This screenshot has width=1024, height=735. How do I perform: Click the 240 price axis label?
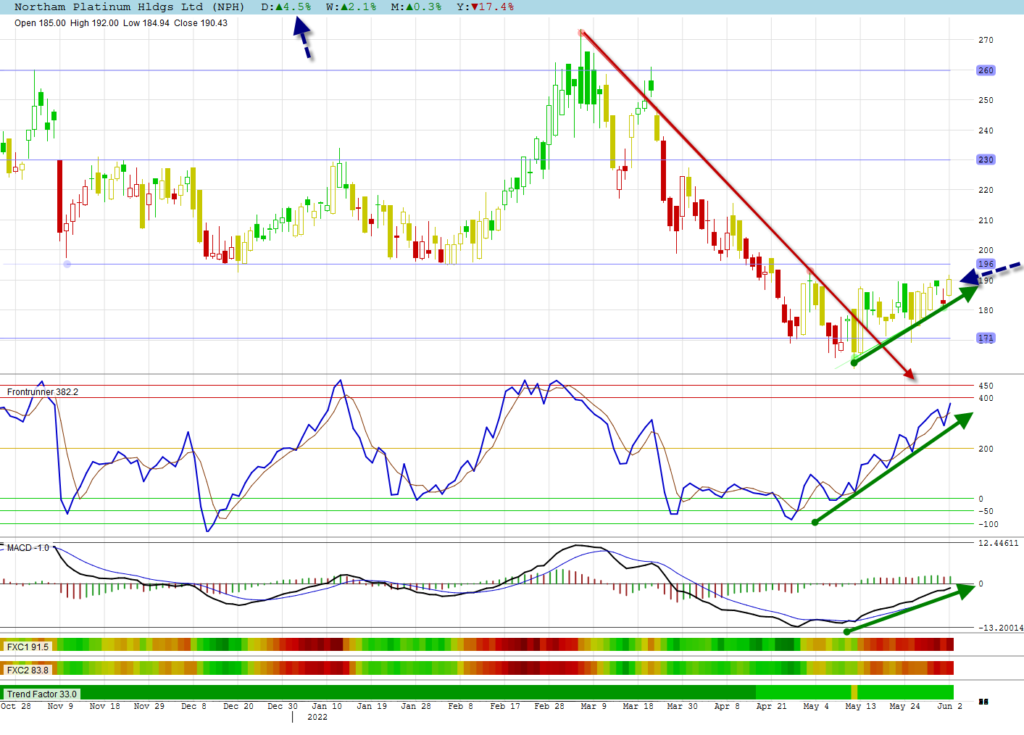pyautogui.click(x=985, y=130)
